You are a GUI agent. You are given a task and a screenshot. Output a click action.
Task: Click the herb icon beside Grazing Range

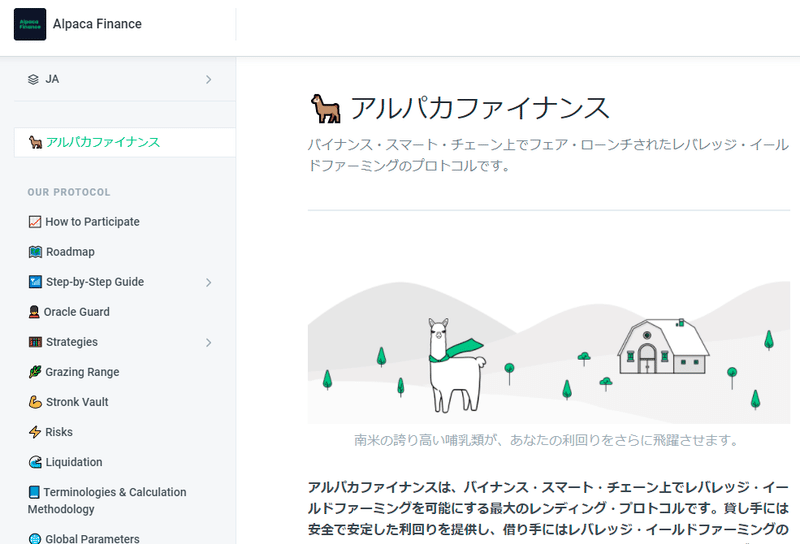coord(35,372)
